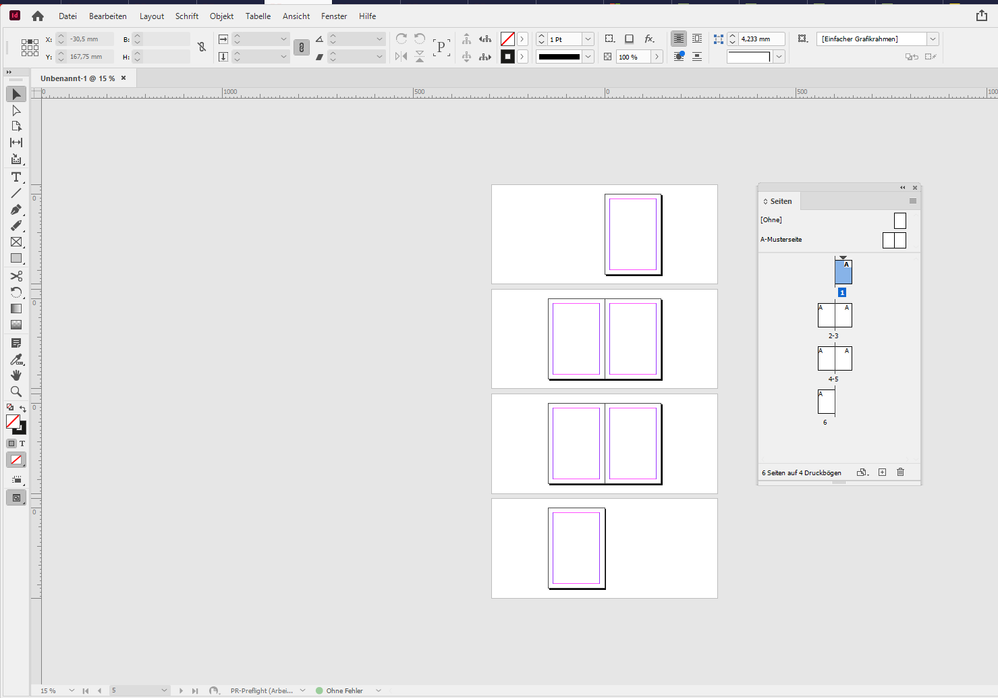Open the Objekt menu
The height and width of the screenshot is (698, 998).
[x=221, y=16]
